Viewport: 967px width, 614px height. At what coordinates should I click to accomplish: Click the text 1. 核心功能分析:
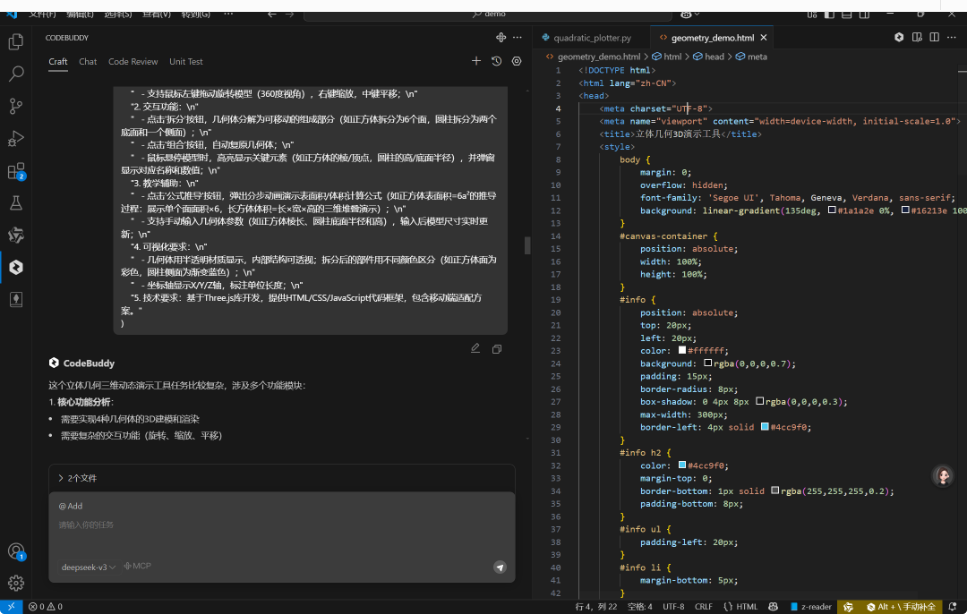[x=81, y=402]
